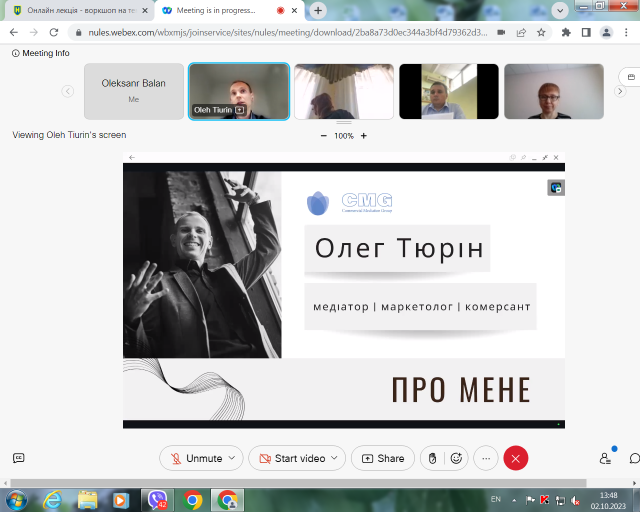Click the Webex badge on shared slide
This screenshot has height=512, width=640.
(556, 187)
